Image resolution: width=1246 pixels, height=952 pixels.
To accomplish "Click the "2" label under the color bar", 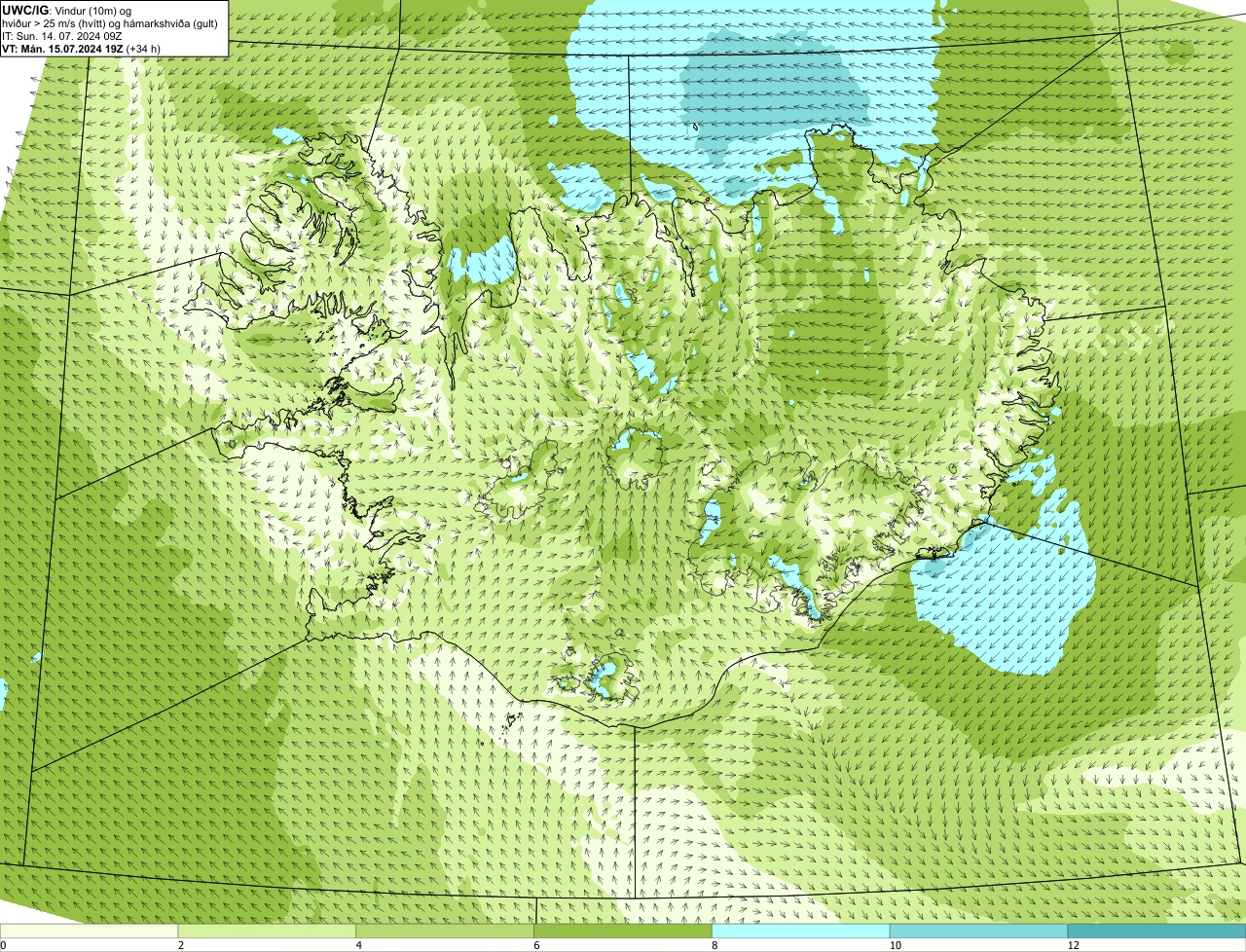I will (x=181, y=945).
